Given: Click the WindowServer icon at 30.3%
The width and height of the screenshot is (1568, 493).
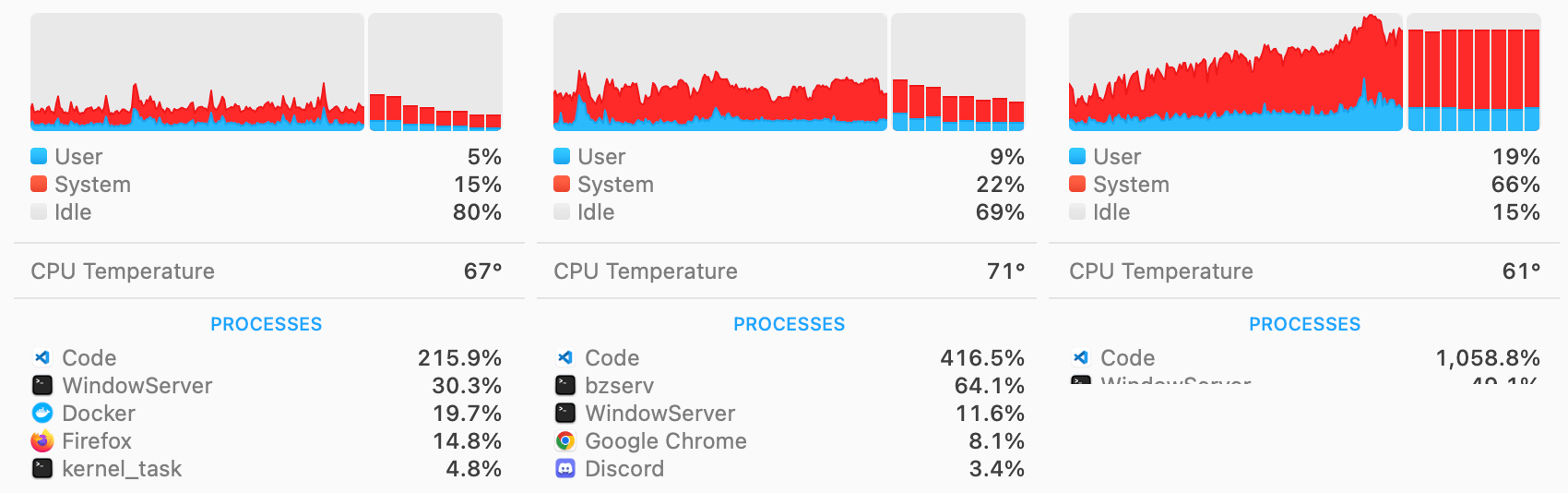Looking at the screenshot, I should [x=42, y=385].
